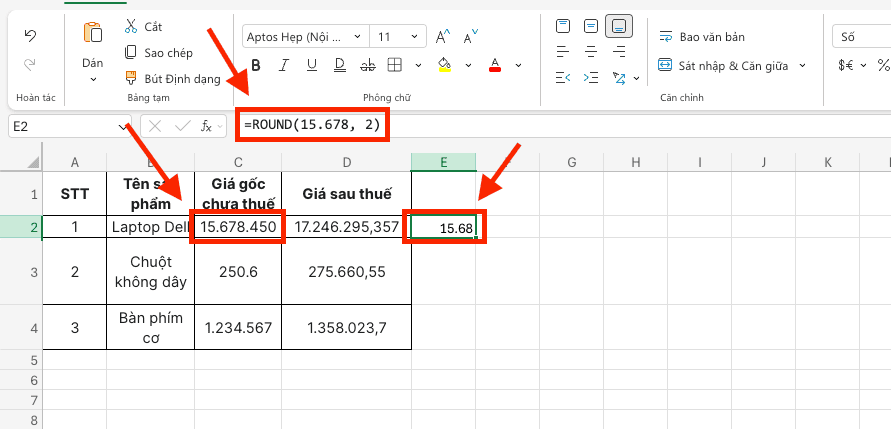Screen dimensions: 891x429
Task: Expand the currency format options arrow
Action: click(863, 66)
